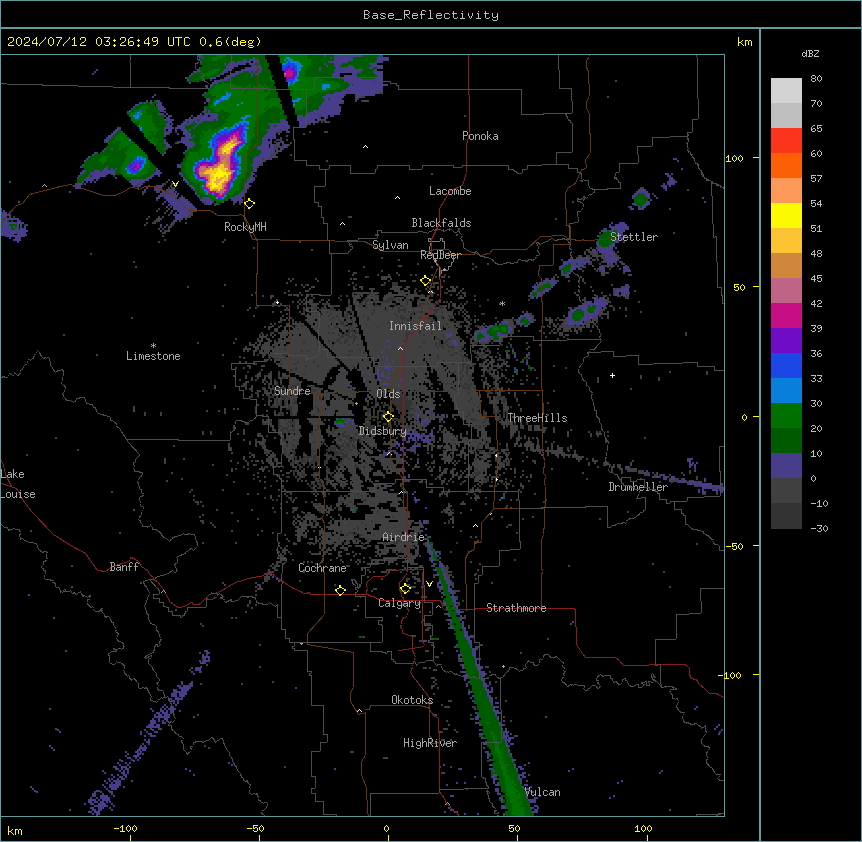
Task: Click the Drumheller label
Action: [638, 487]
